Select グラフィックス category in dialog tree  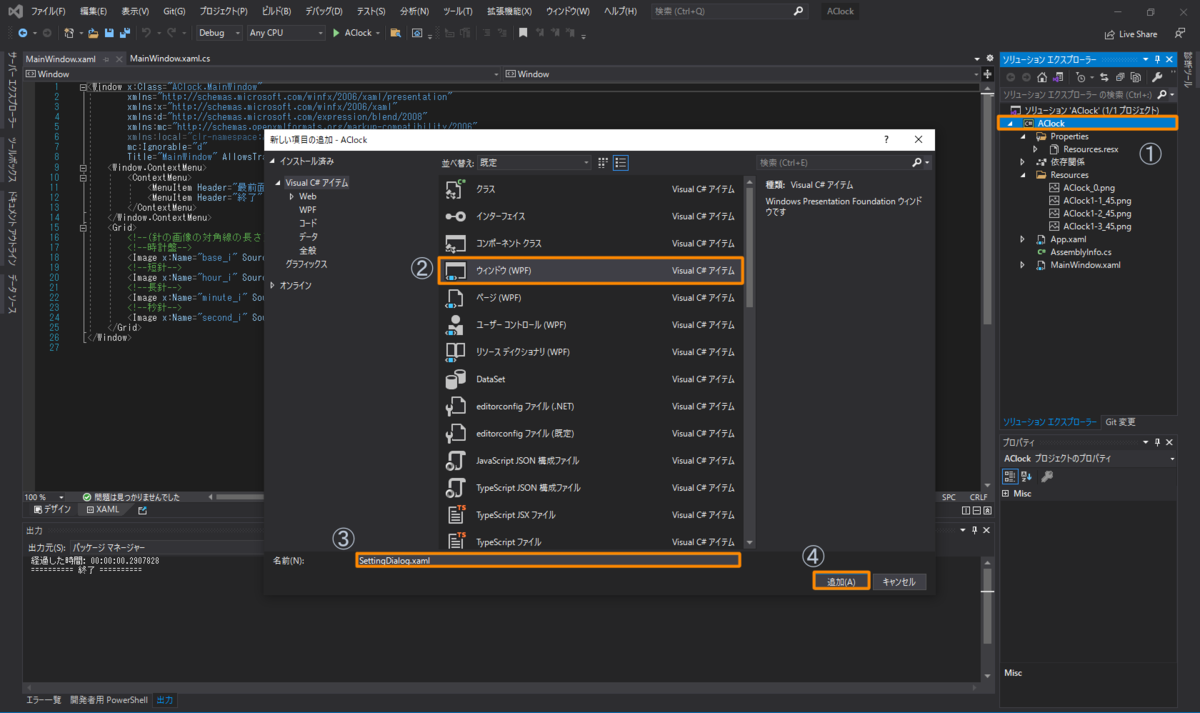[307, 264]
